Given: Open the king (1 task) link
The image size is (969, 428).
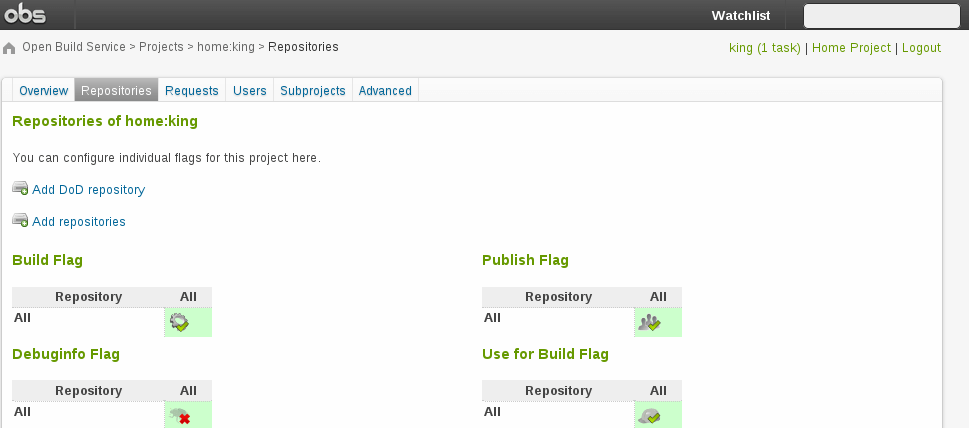Looking at the screenshot, I should click(765, 48).
